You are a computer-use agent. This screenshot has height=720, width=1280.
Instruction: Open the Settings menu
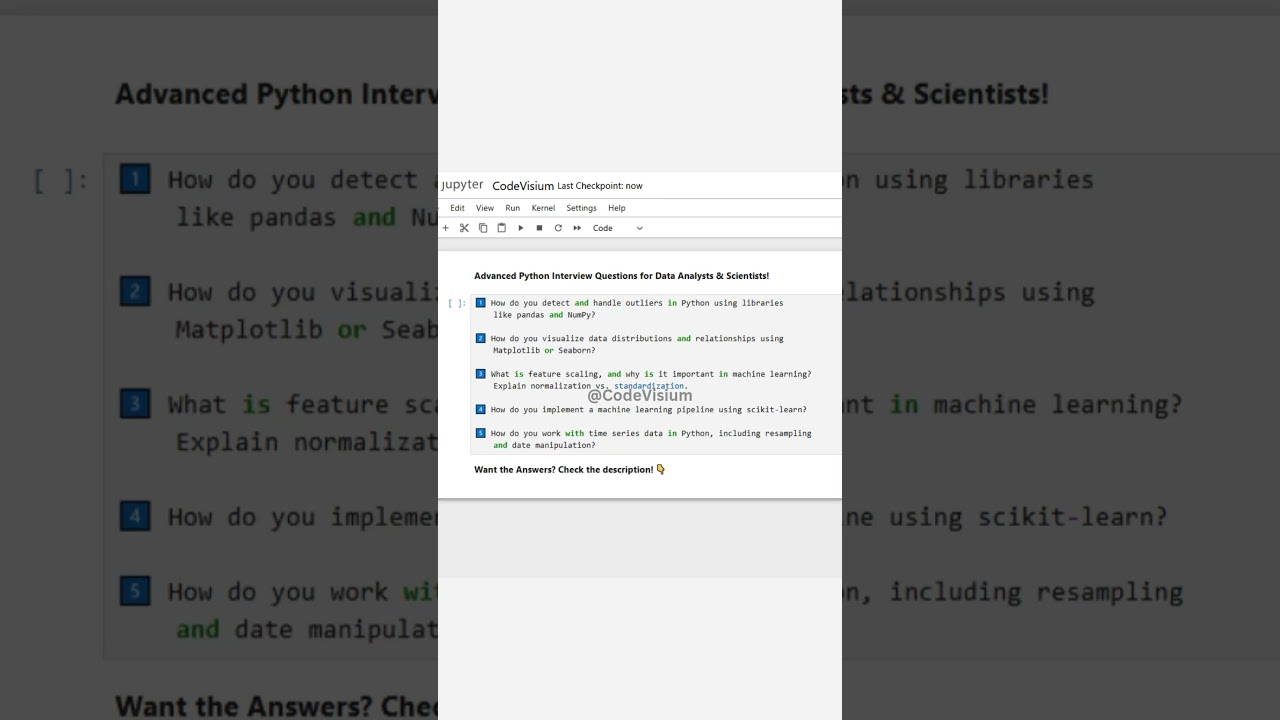coord(581,208)
